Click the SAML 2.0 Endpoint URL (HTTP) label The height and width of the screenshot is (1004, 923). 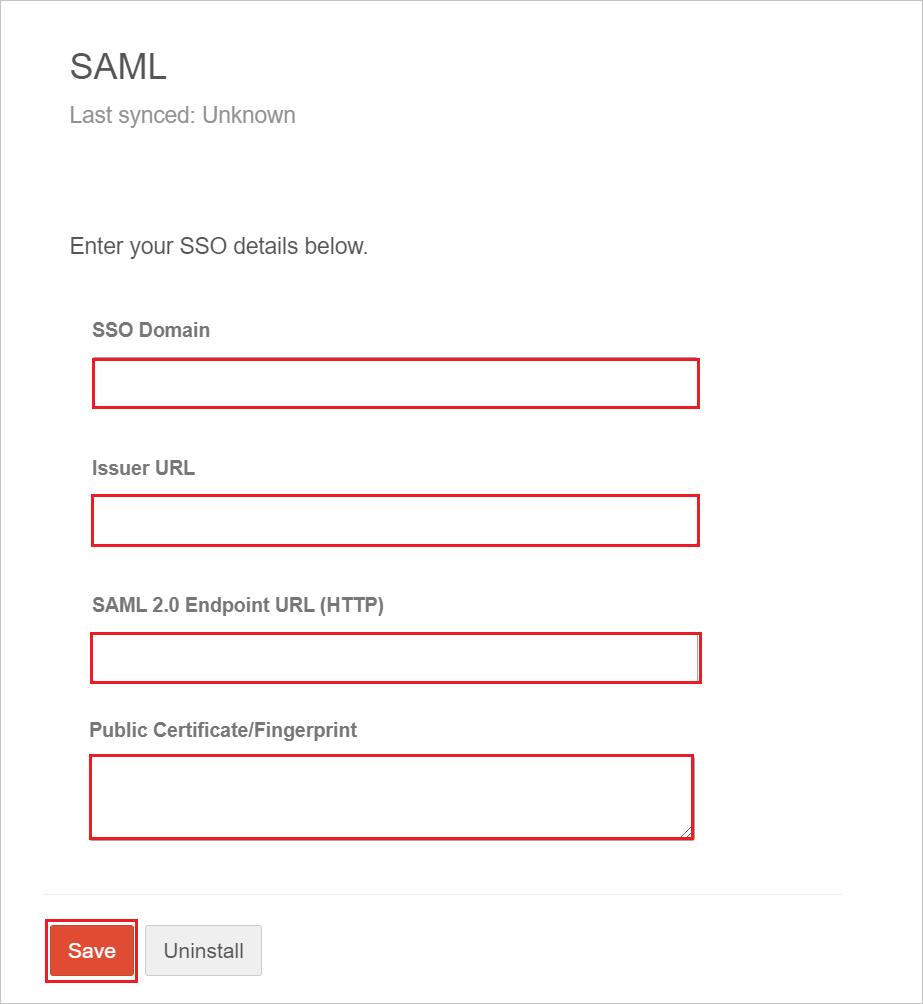point(238,605)
